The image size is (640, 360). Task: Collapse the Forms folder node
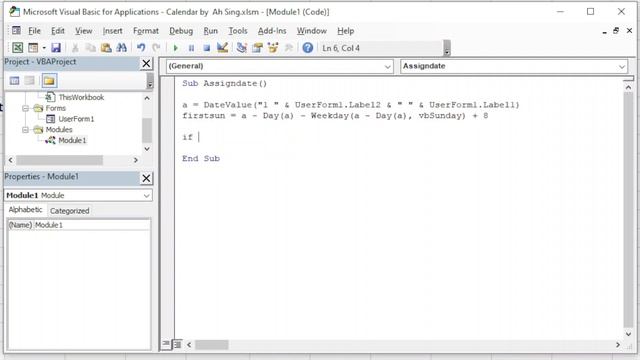click(x=25, y=108)
